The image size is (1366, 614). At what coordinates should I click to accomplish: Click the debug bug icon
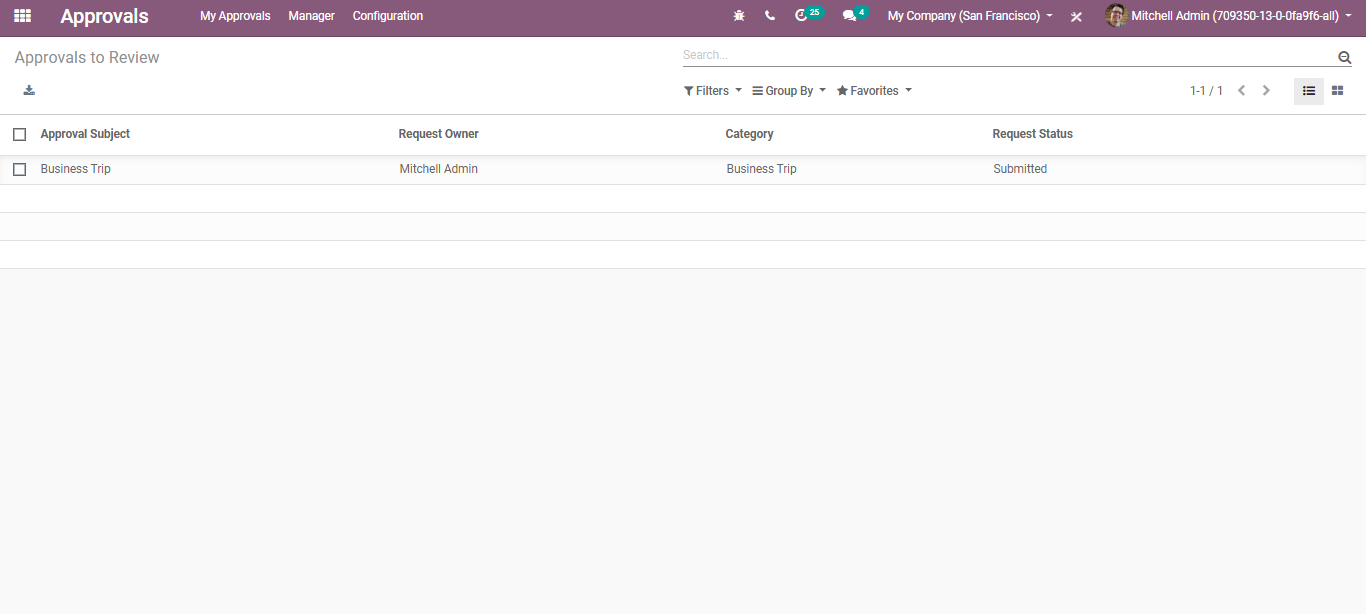739,16
